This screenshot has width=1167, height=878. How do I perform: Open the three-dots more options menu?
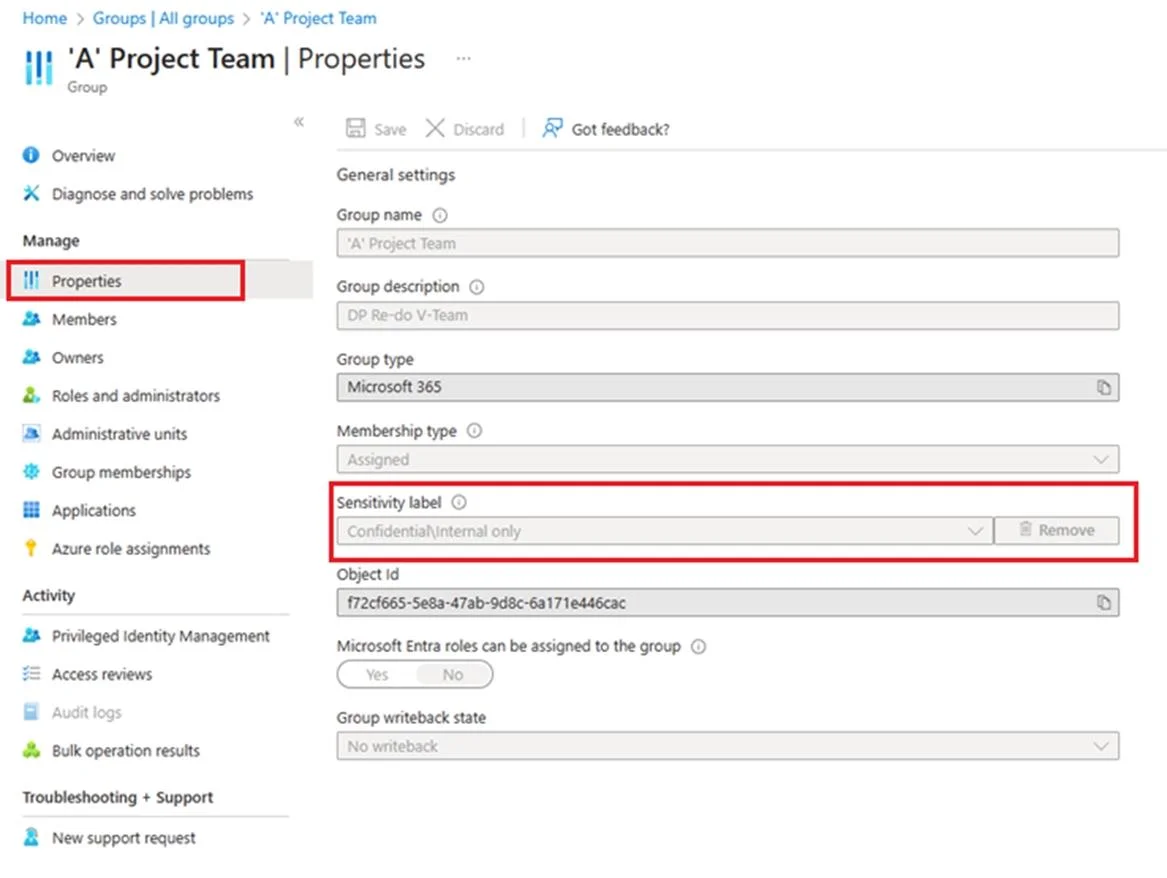click(463, 58)
